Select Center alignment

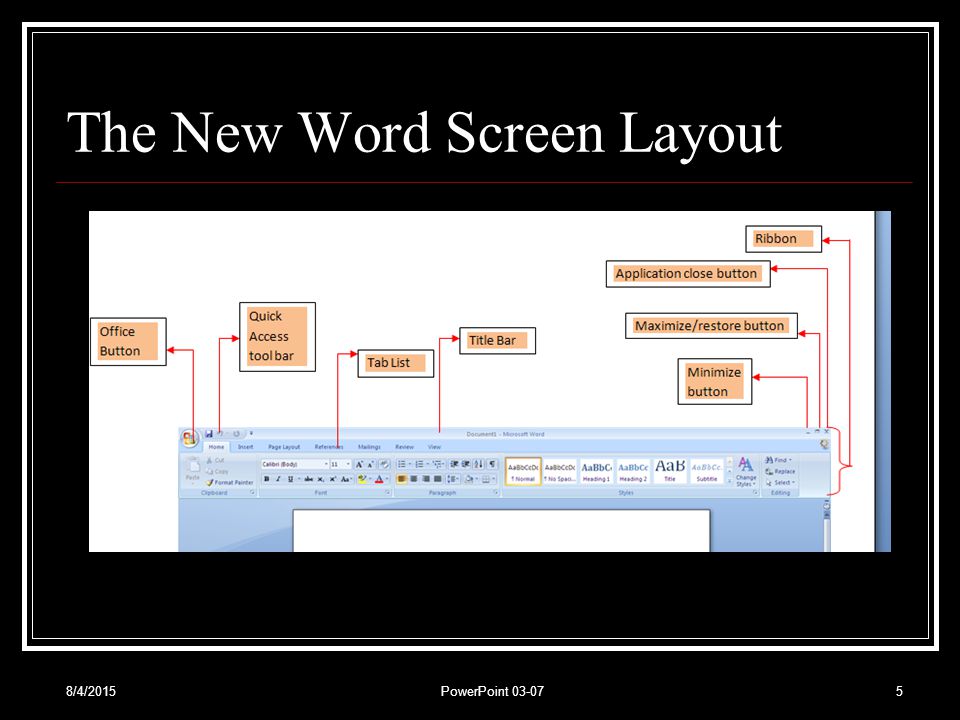[x=414, y=479]
